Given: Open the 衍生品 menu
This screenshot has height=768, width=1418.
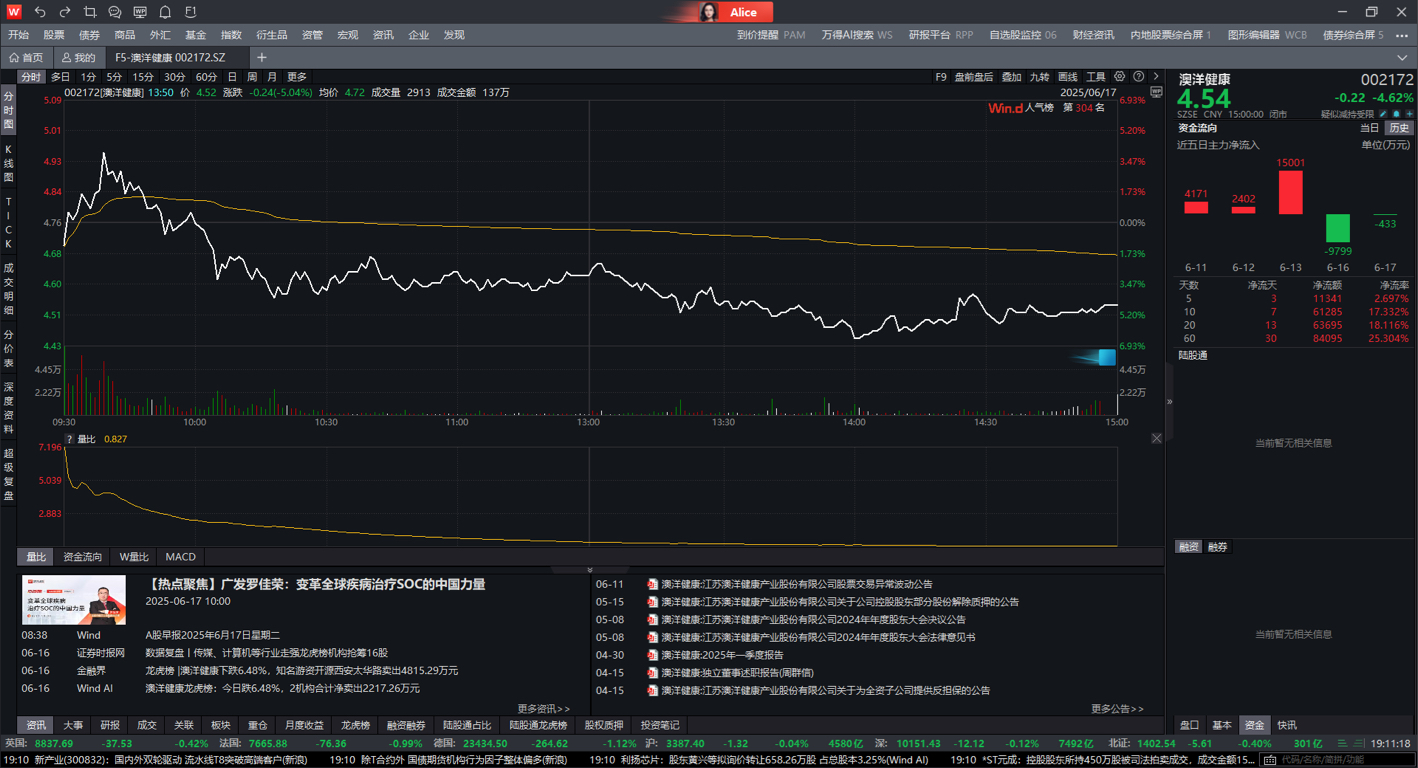Looking at the screenshot, I should coord(271,35).
